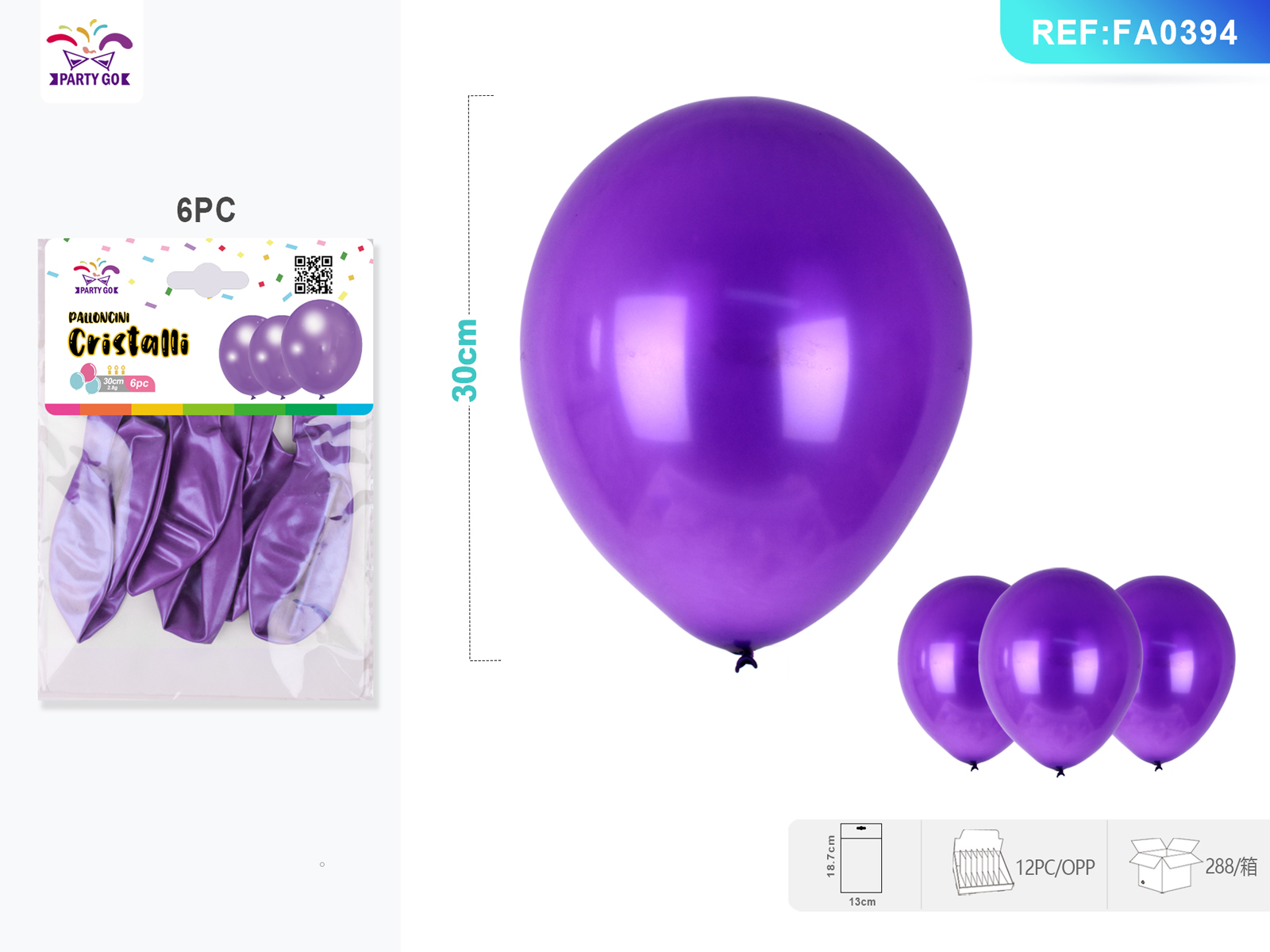This screenshot has height=952, width=1270.
Task: Click the rainbow color stripe on package
Action: pos(209,409)
